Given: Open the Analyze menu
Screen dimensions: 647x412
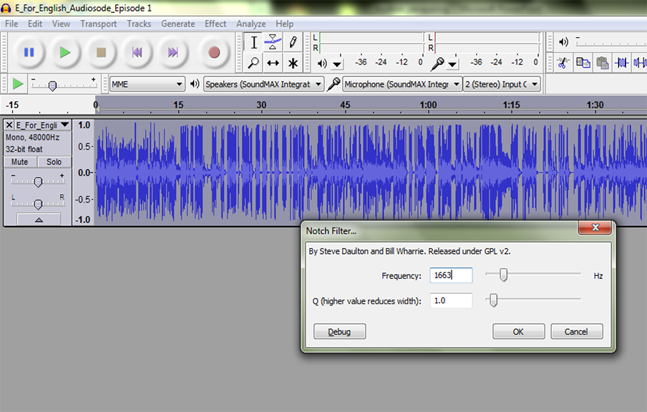Looking at the screenshot, I should pyautogui.click(x=251, y=23).
